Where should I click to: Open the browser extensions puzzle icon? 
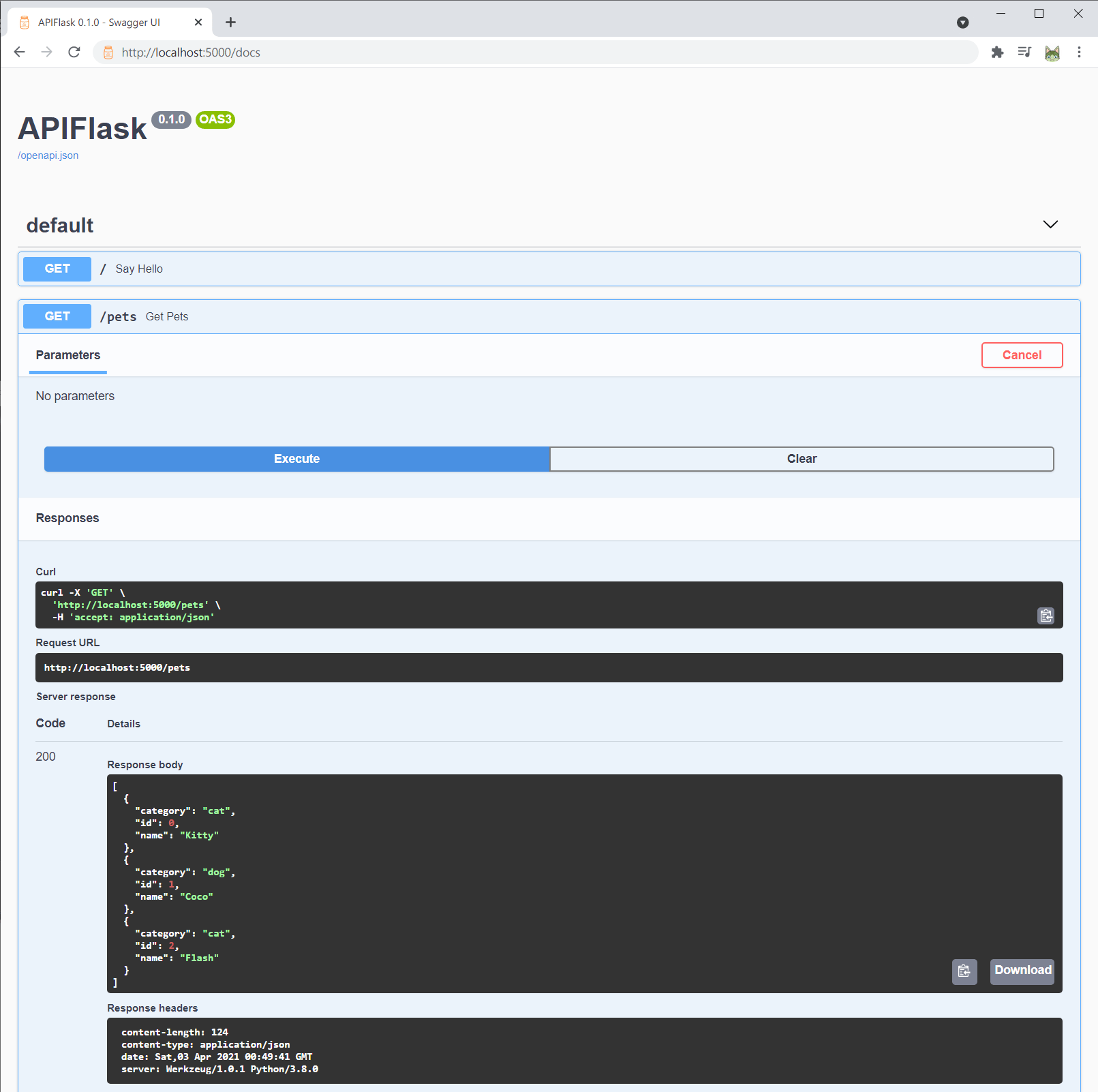pos(997,52)
